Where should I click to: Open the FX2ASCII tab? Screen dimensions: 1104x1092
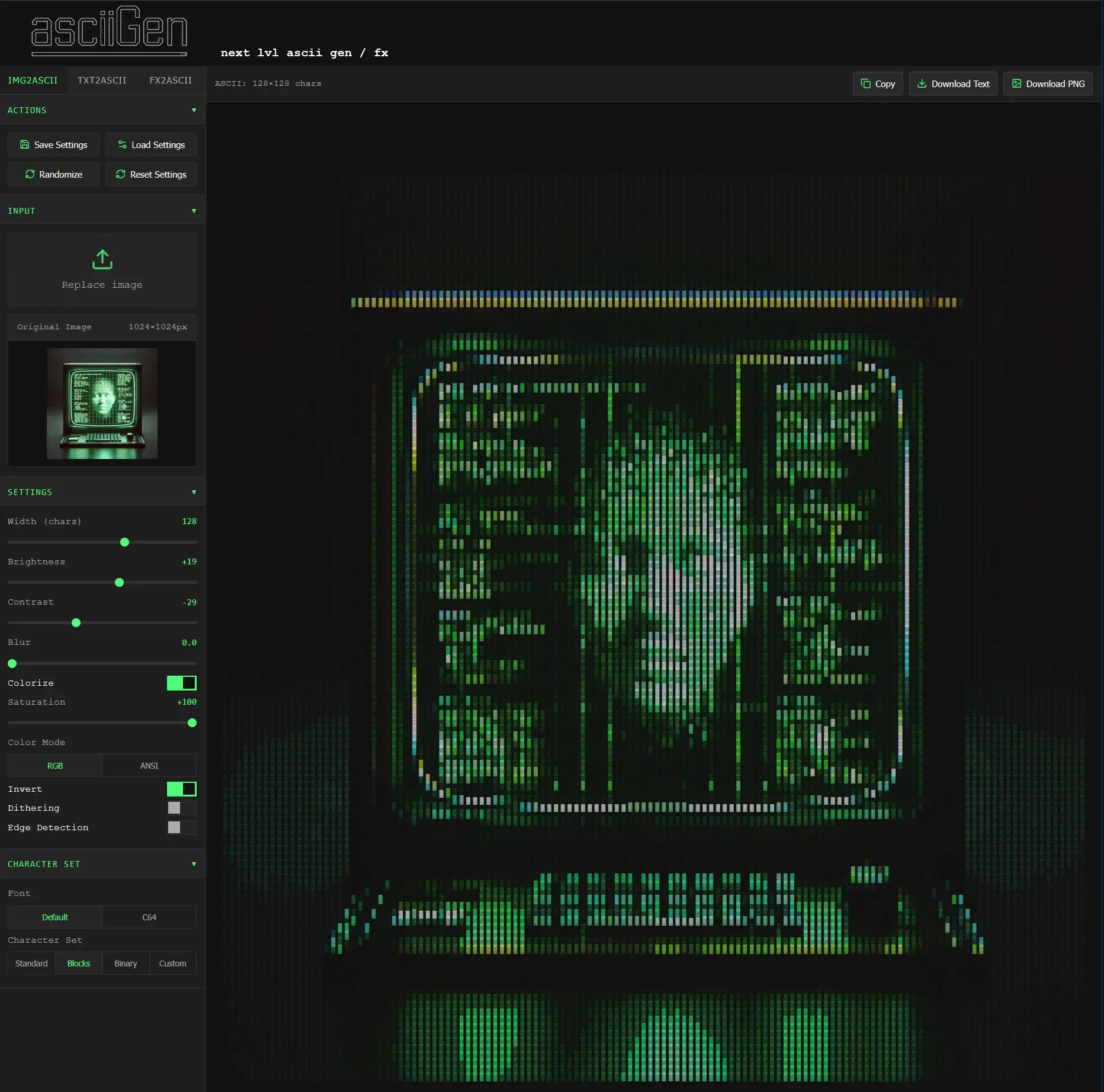click(x=171, y=80)
